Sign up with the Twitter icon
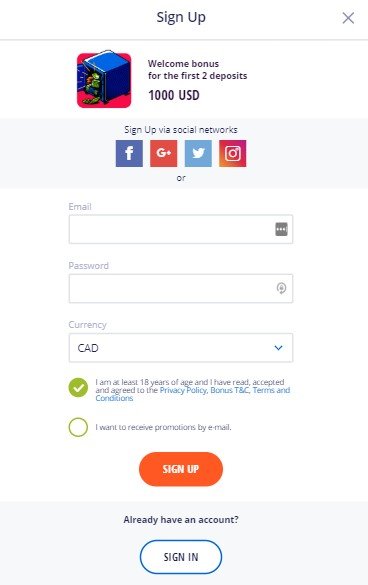The width and height of the screenshot is (368, 585). tap(198, 153)
